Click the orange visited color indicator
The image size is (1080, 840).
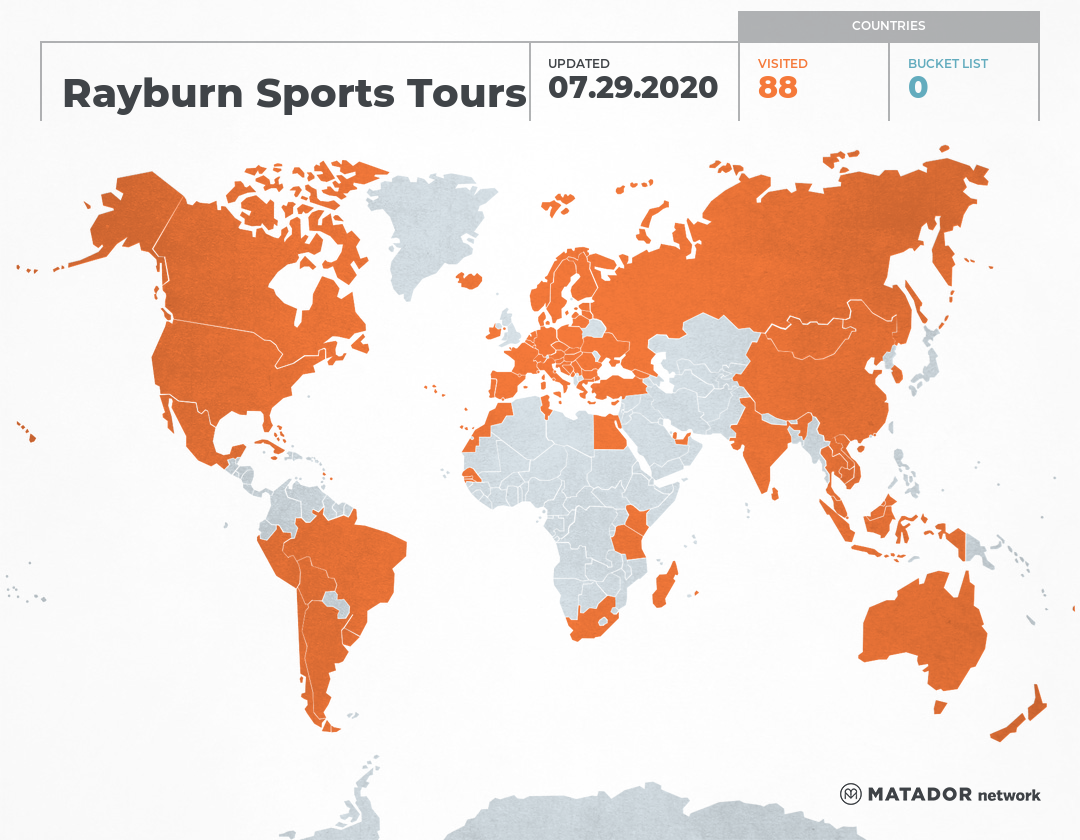(782, 63)
